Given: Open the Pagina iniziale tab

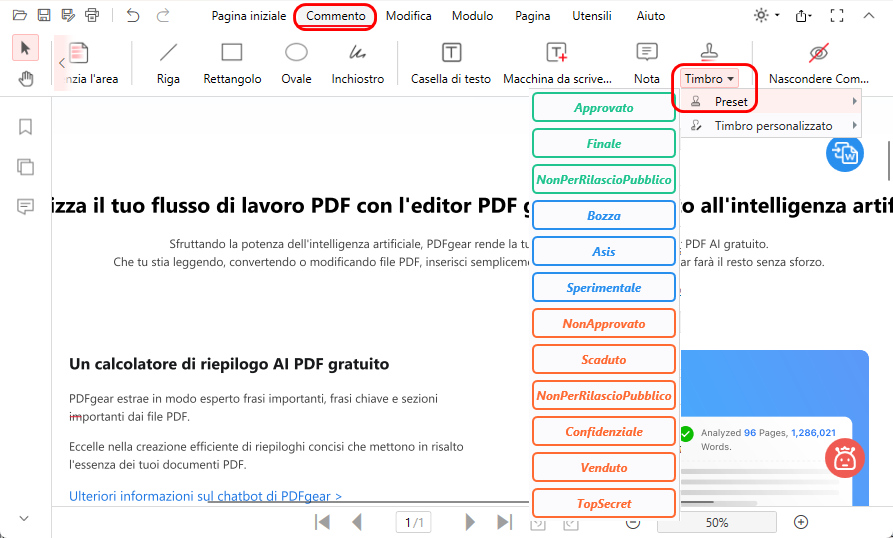Looking at the screenshot, I should coord(249,16).
